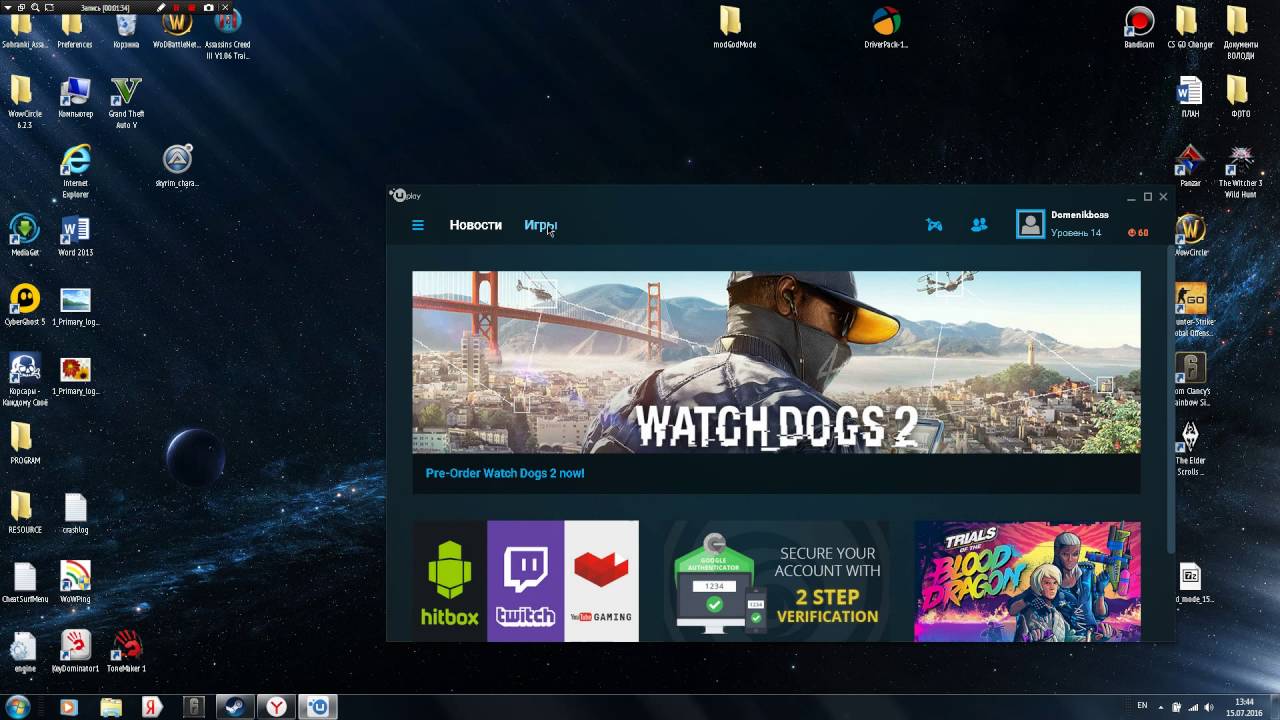
Task: Select the CS GO Changer folder
Action: click(x=1190, y=28)
